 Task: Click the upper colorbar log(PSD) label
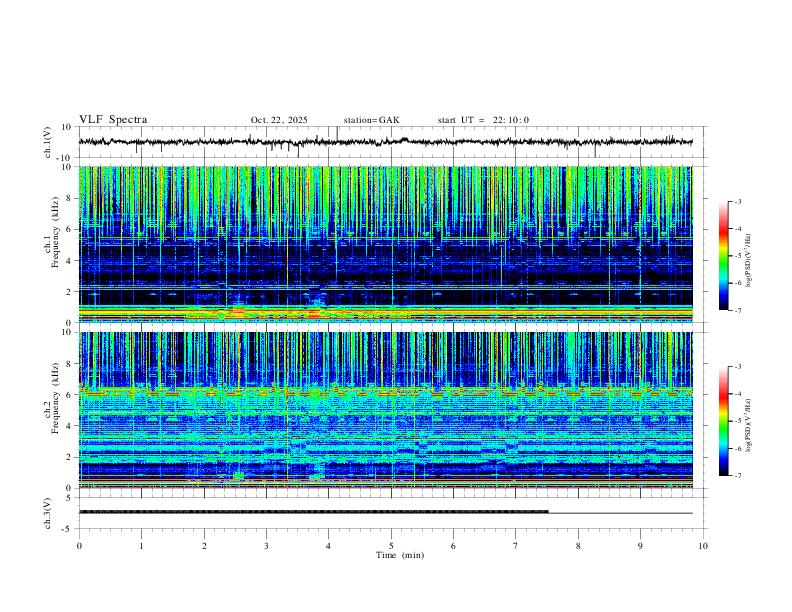point(749,260)
